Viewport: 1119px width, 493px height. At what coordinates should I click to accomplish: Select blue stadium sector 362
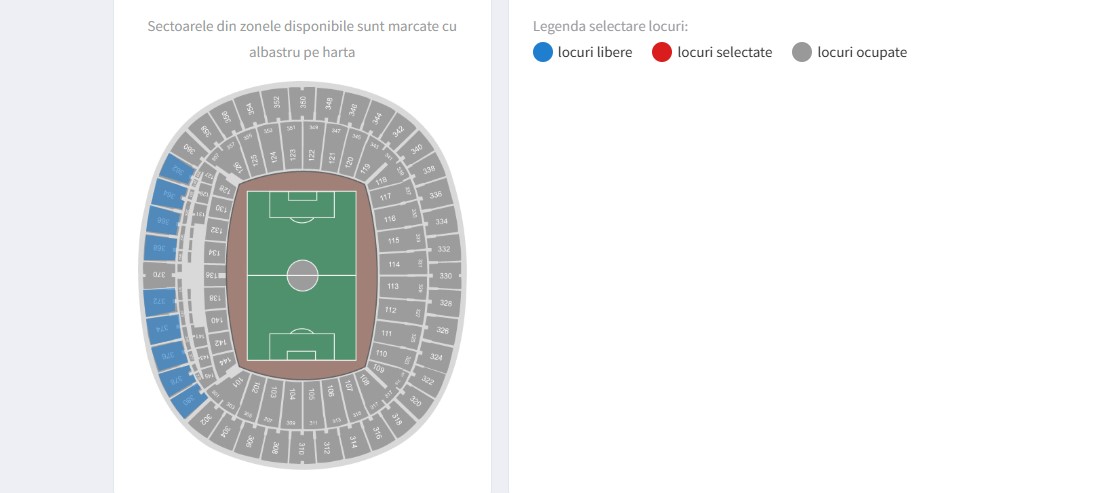pos(181,171)
